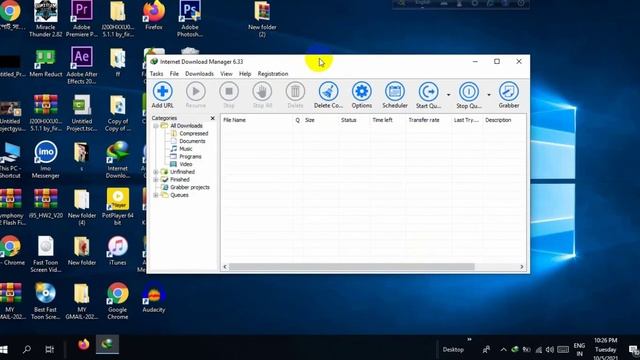Expand the Unfinished category node
This screenshot has height=360, width=640.
tap(156, 172)
